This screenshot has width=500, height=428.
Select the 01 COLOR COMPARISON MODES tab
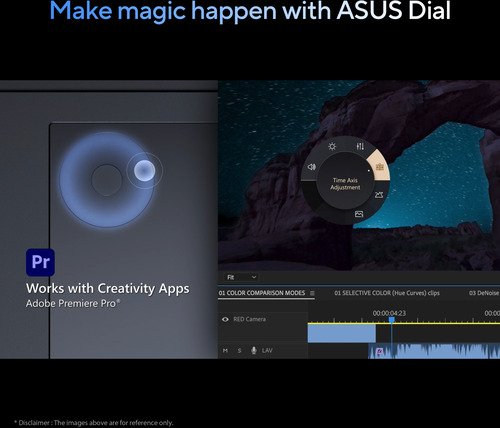tap(262, 293)
